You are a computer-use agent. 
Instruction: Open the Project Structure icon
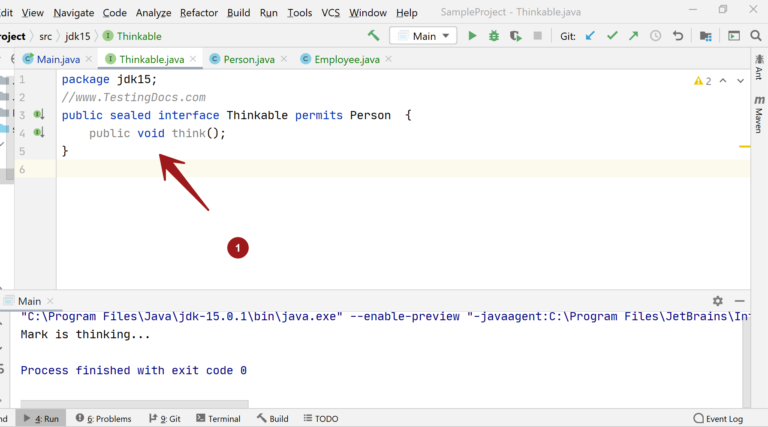tap(705, 36)
